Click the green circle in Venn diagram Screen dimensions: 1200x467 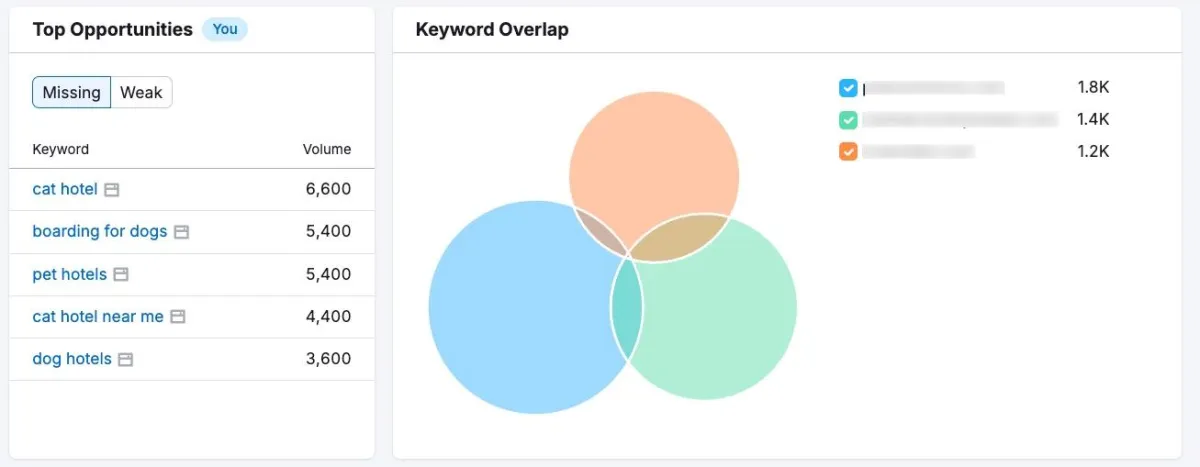coord(720,320)
